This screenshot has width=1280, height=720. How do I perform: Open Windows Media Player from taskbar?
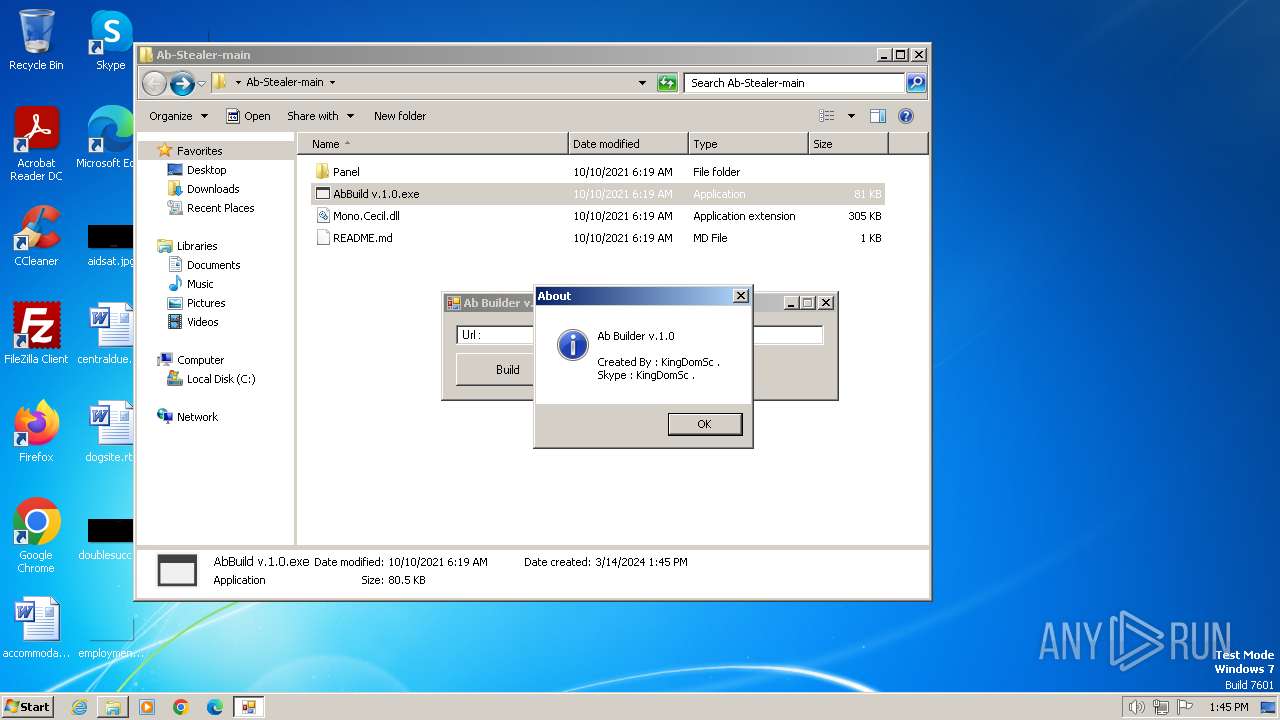point(147,707)
